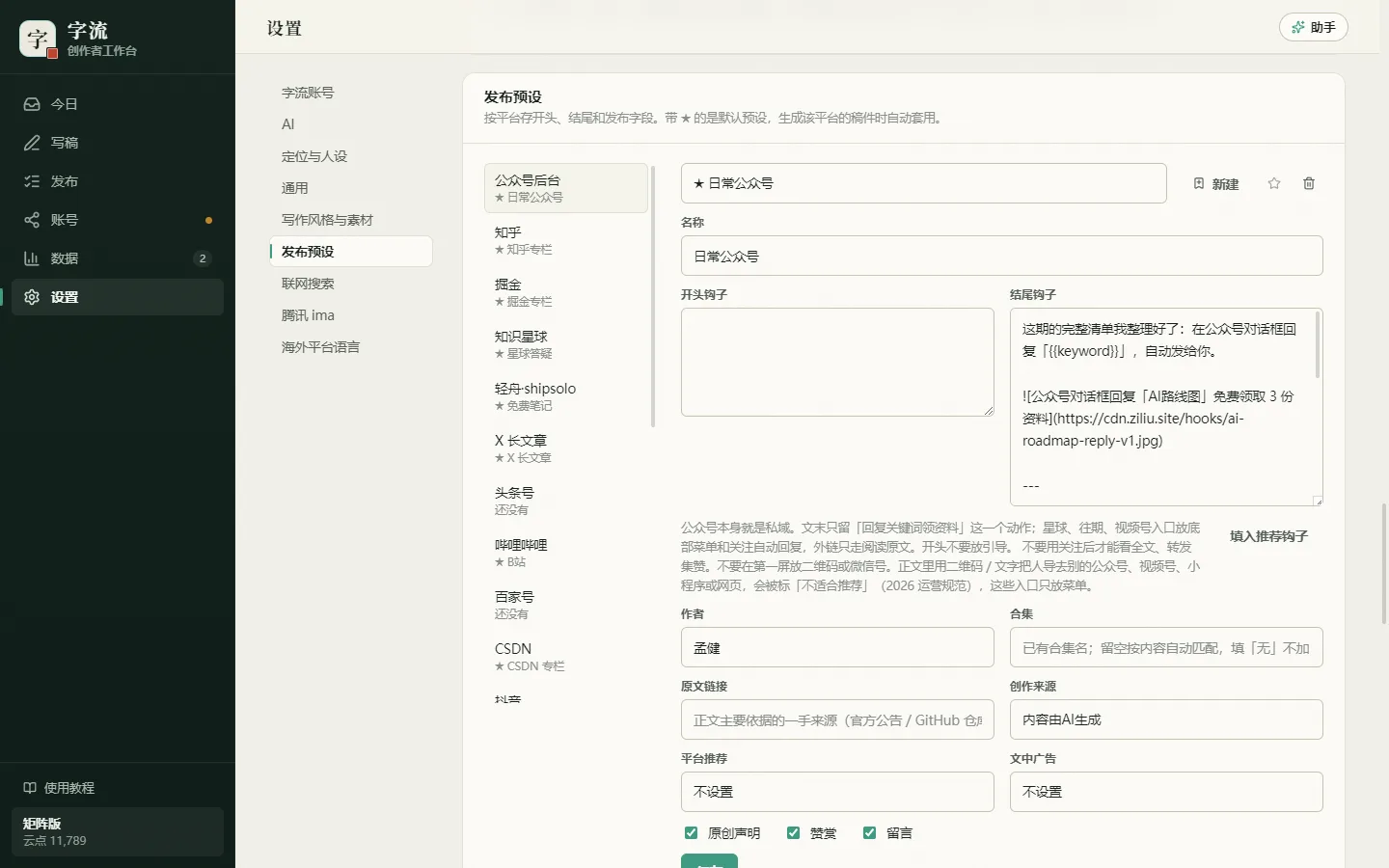The image size is (1389, 868).
Task: Choose 知识星球 in platform list
Action: [566, 344]
